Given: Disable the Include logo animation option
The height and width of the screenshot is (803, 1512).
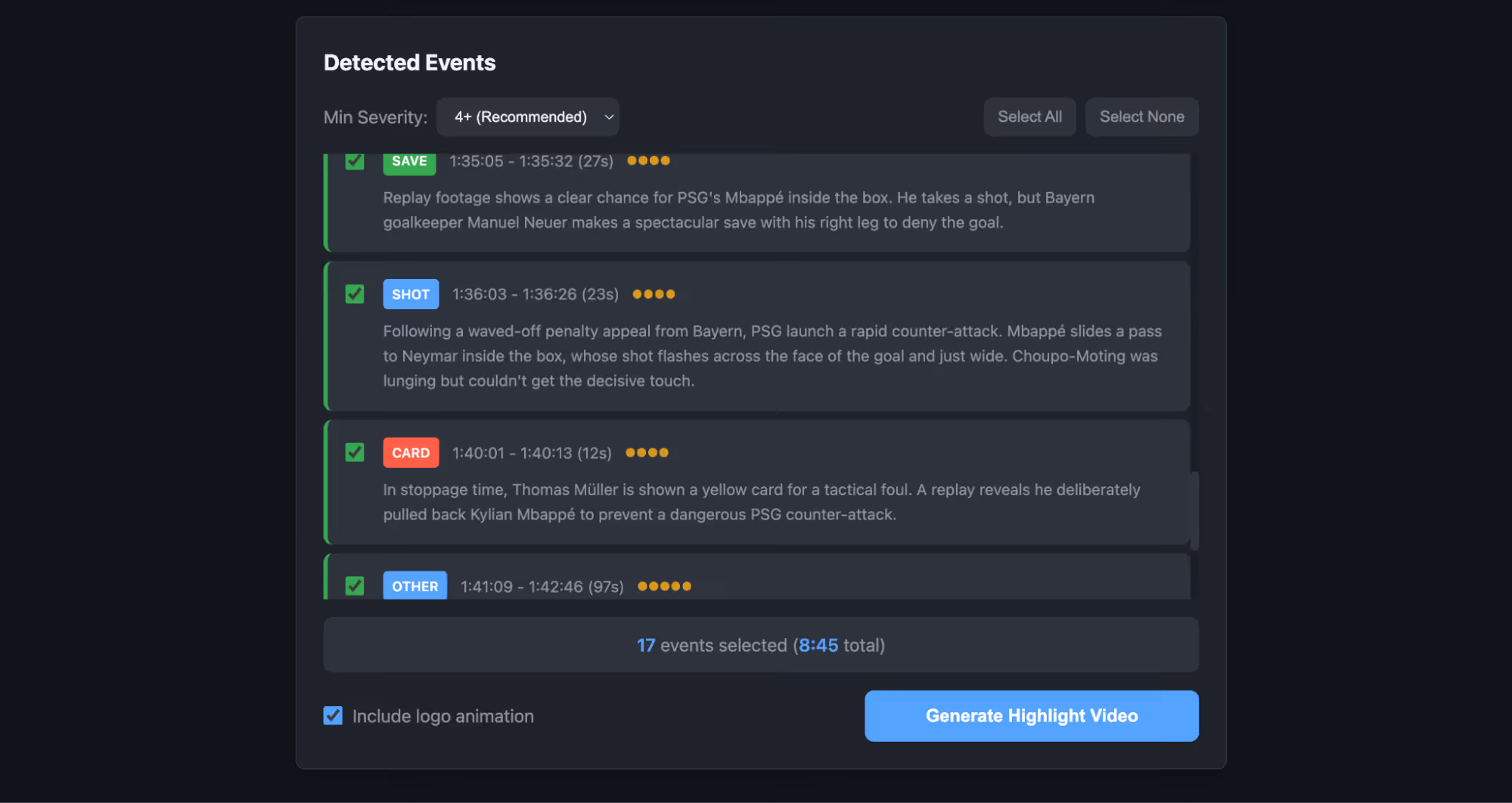Looking at the screenshot, I should point(333,715).
